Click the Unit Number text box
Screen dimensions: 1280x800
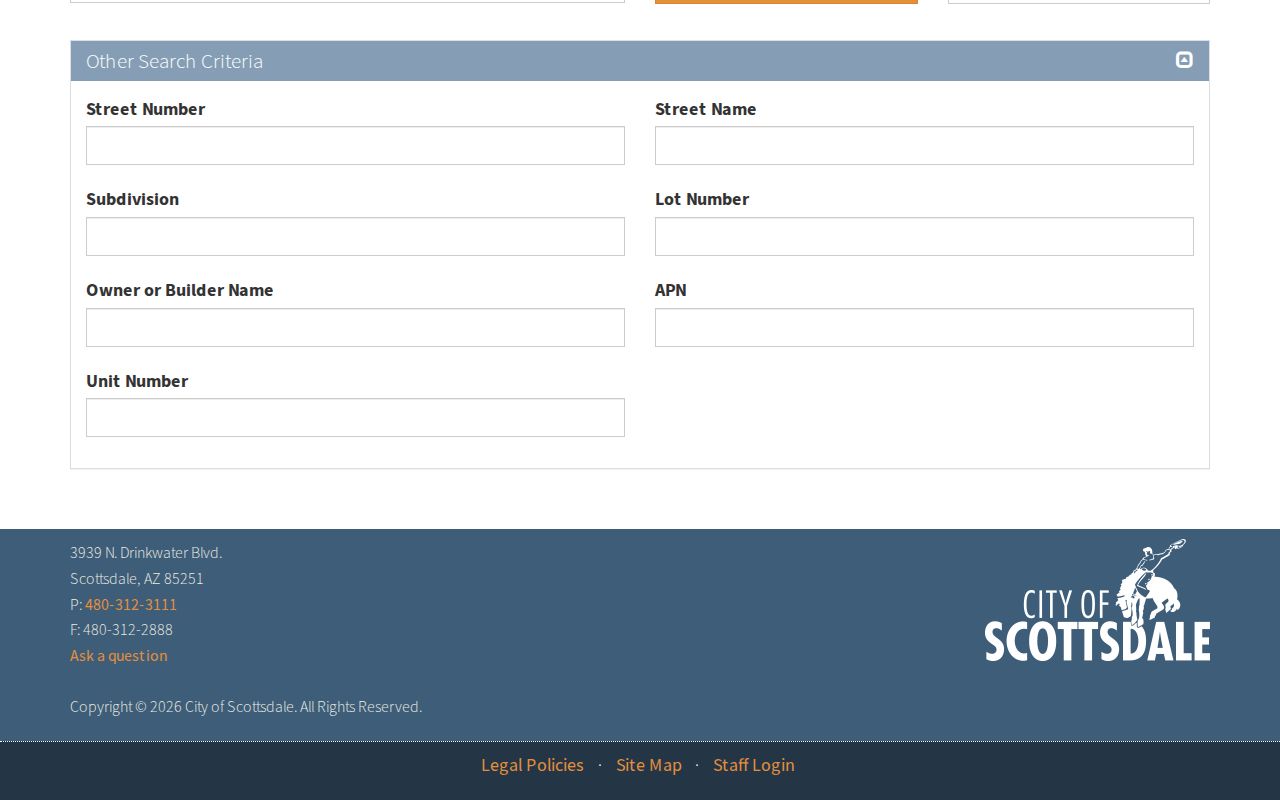[x=355, y=418]
